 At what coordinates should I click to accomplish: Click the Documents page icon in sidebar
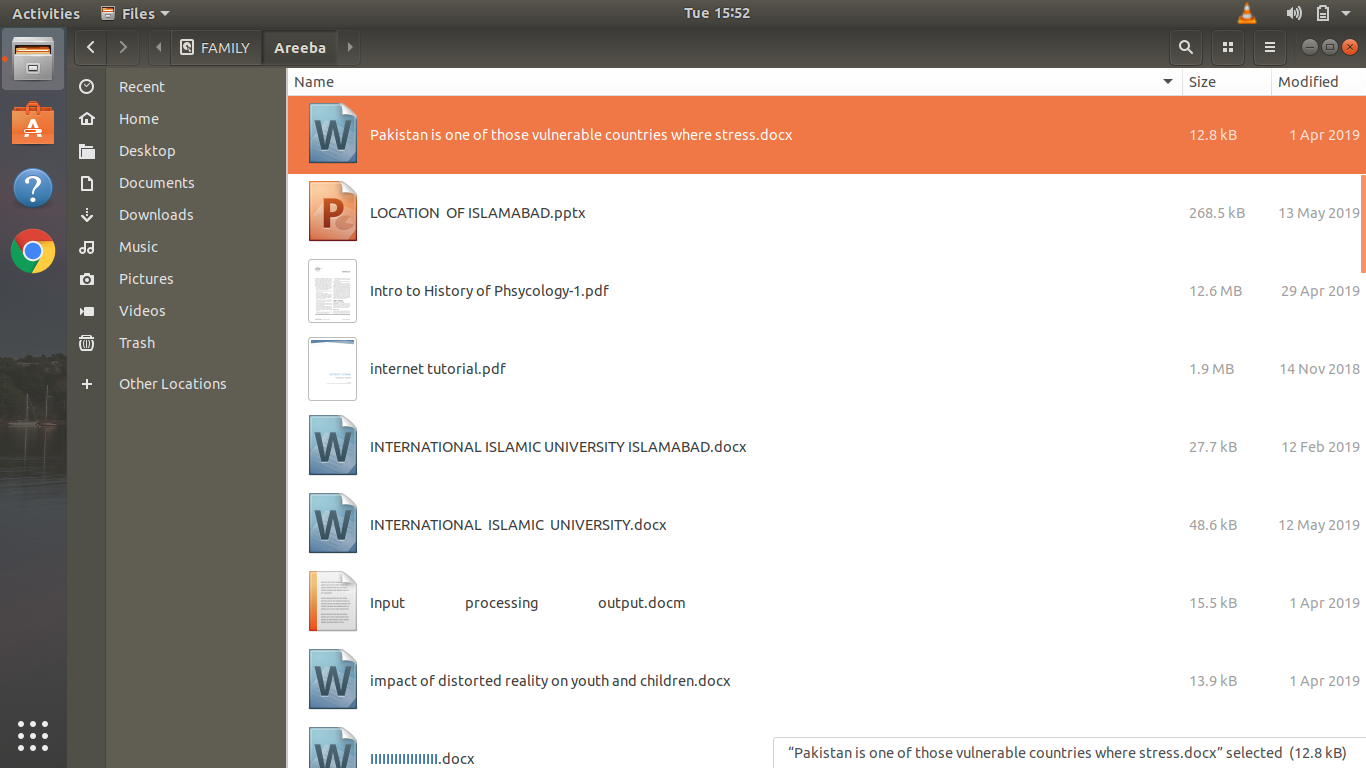coord(87,183)
